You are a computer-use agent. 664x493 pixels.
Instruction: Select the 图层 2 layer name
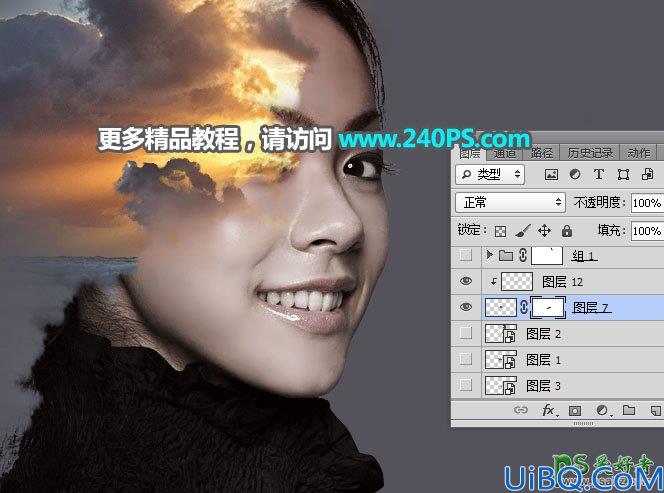click(x=543, y=334)
